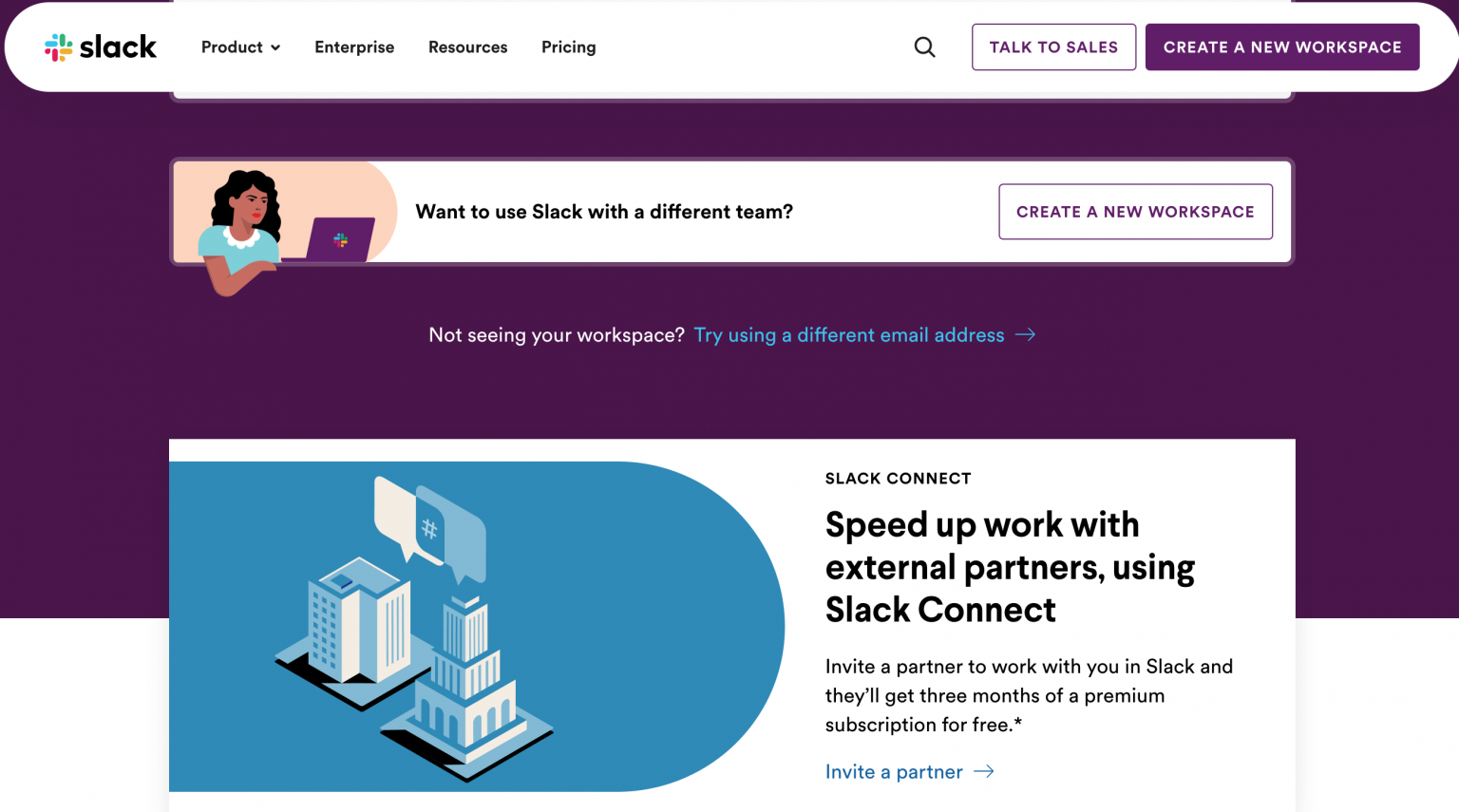Open the Resources menu item
1459x812 pixels.
point(467,47)
